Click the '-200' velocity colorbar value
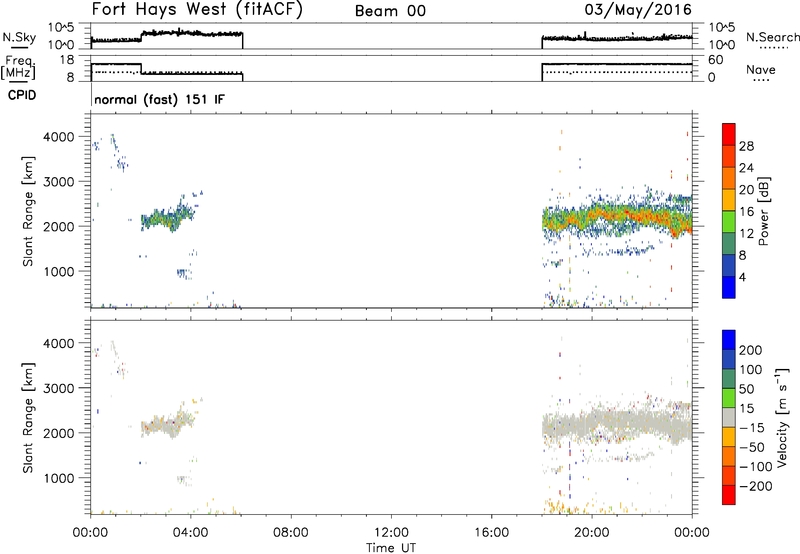Viewport: 800px width, 554px height. 755,486
